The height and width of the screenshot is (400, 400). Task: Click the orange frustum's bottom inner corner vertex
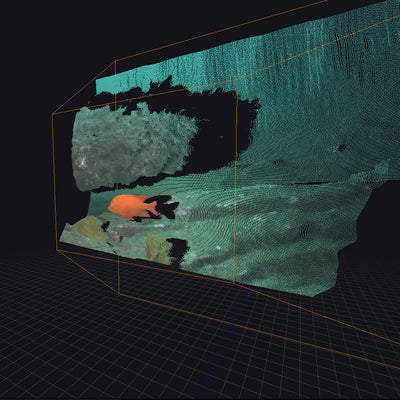(x=119, y=294)
